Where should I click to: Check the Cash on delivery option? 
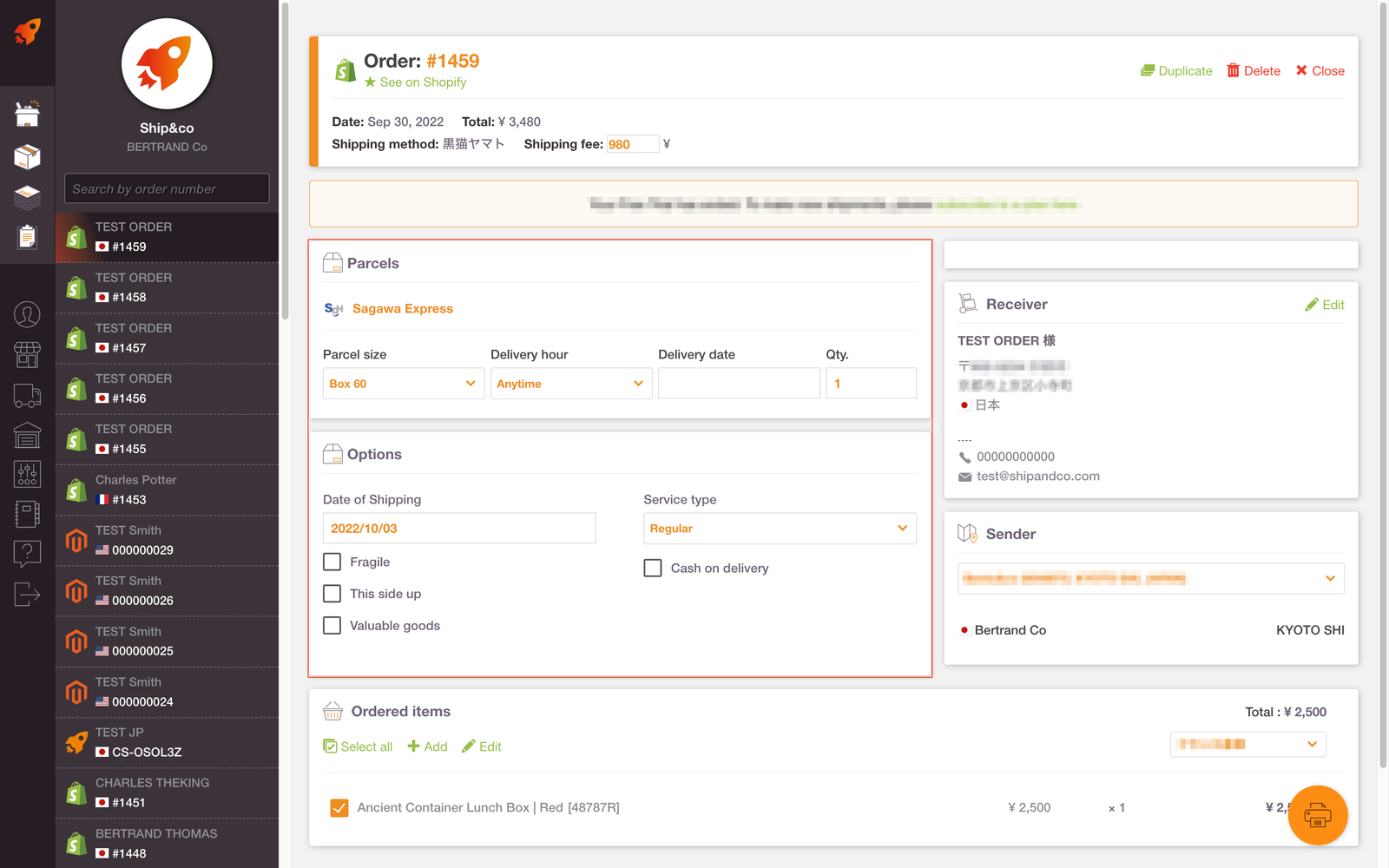pyautogui.click(x=653, y=568)
